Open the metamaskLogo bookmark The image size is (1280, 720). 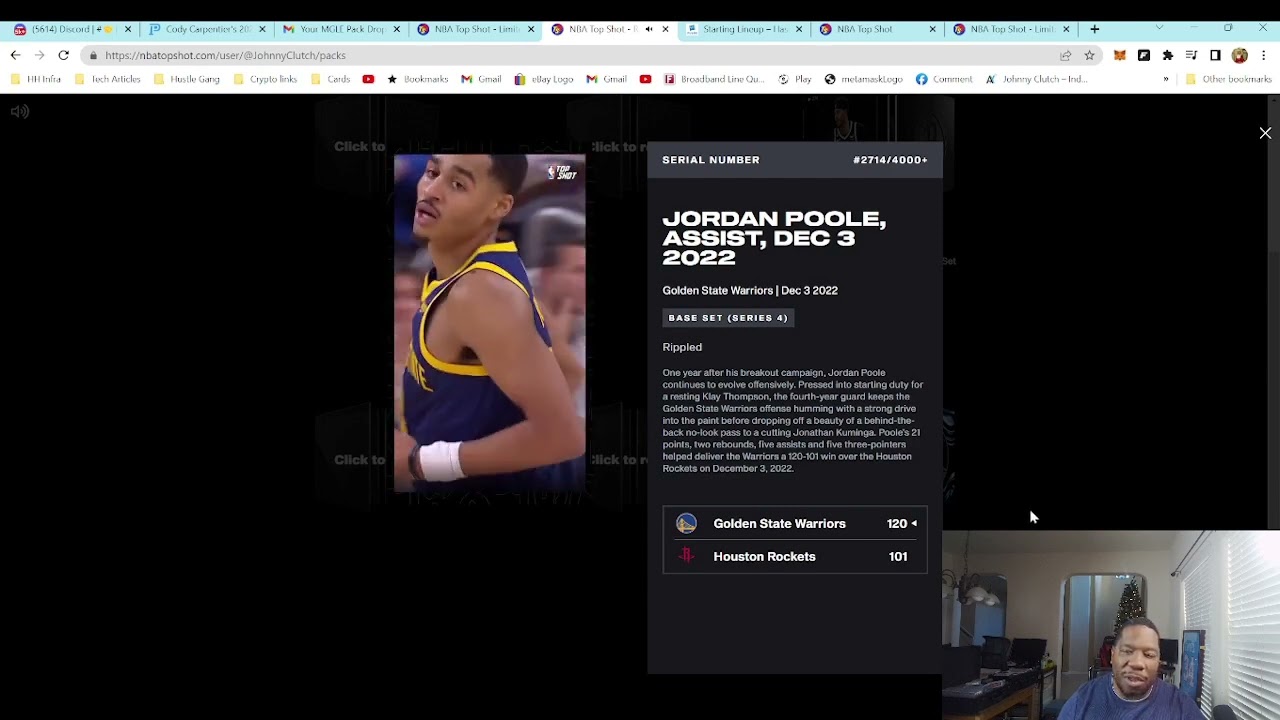pyautogui.click(x=864, y=79)
